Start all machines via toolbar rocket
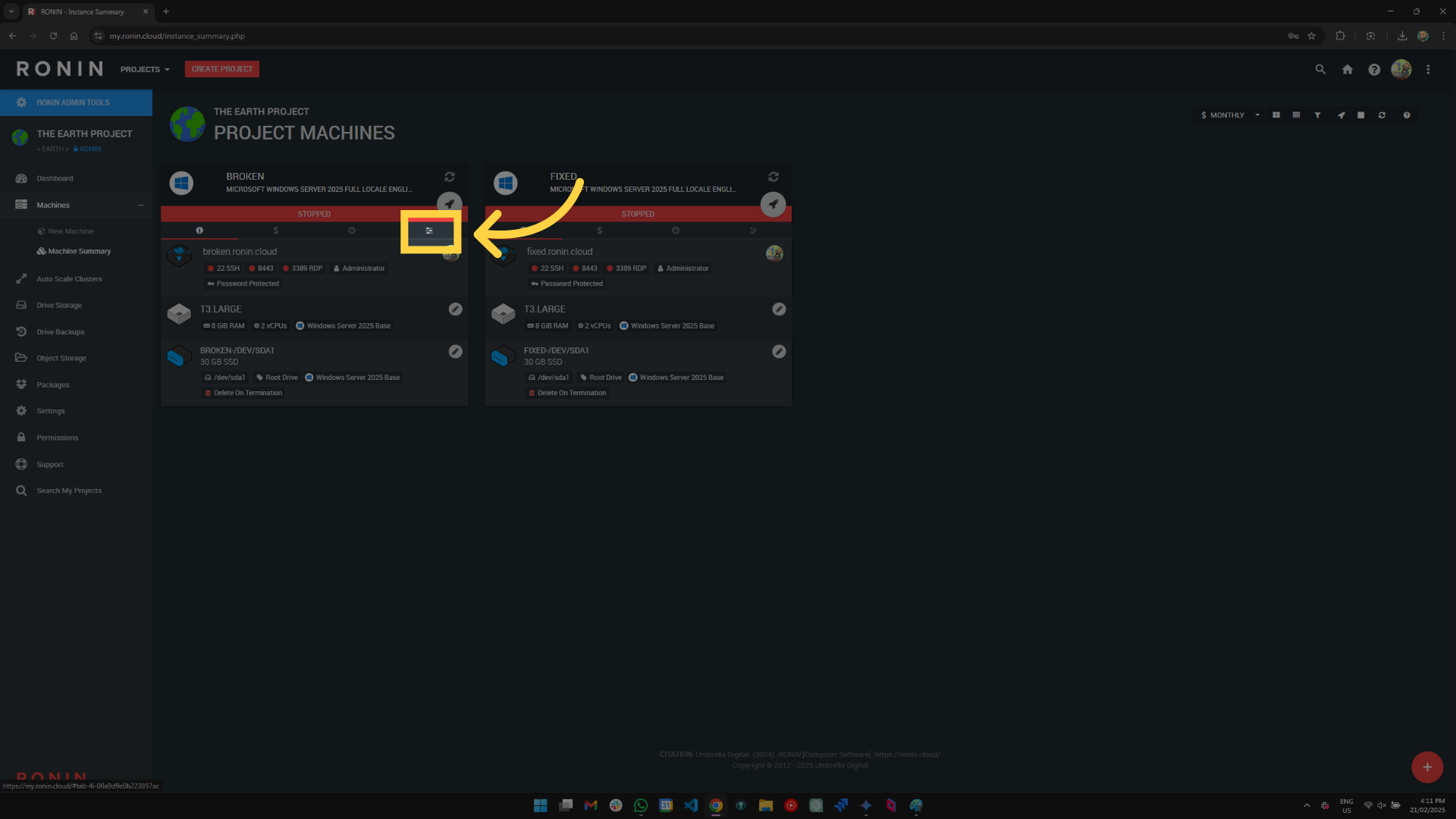The height and width of the screenshot is (819, 1456). [1341, 115]
